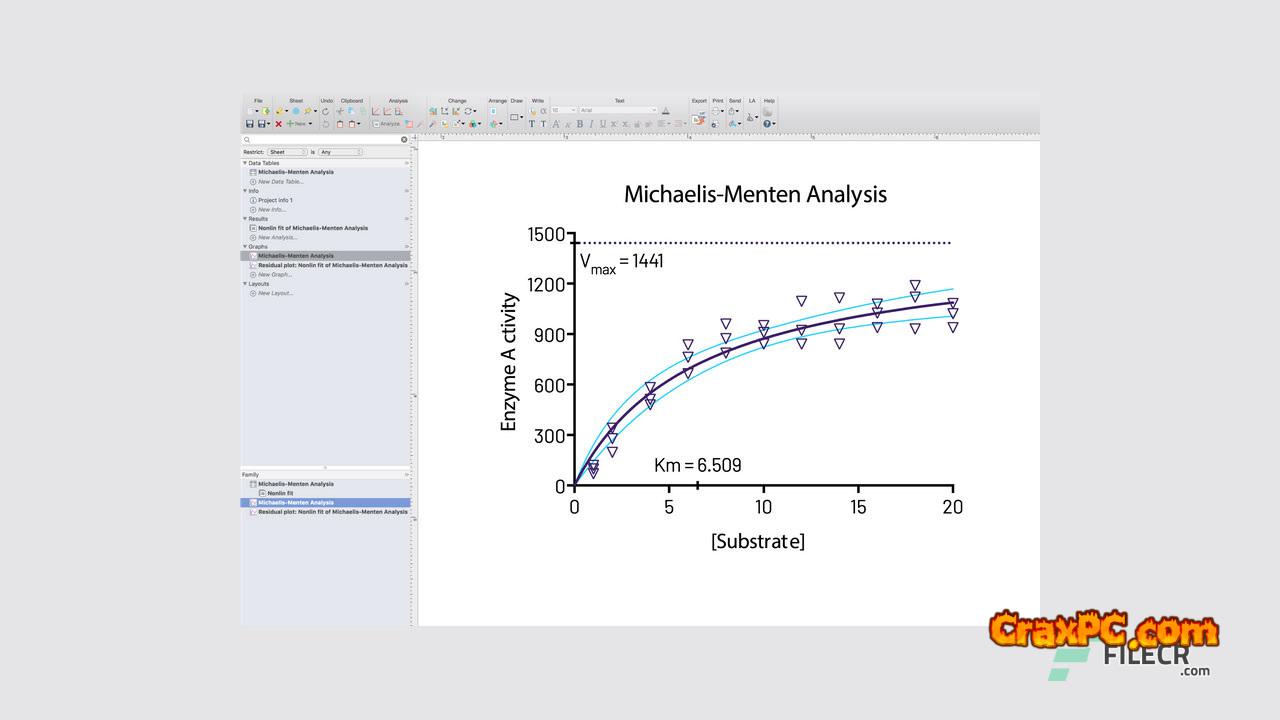
Task: Open the Restrict Sheet dropdown
Action: 286,152
